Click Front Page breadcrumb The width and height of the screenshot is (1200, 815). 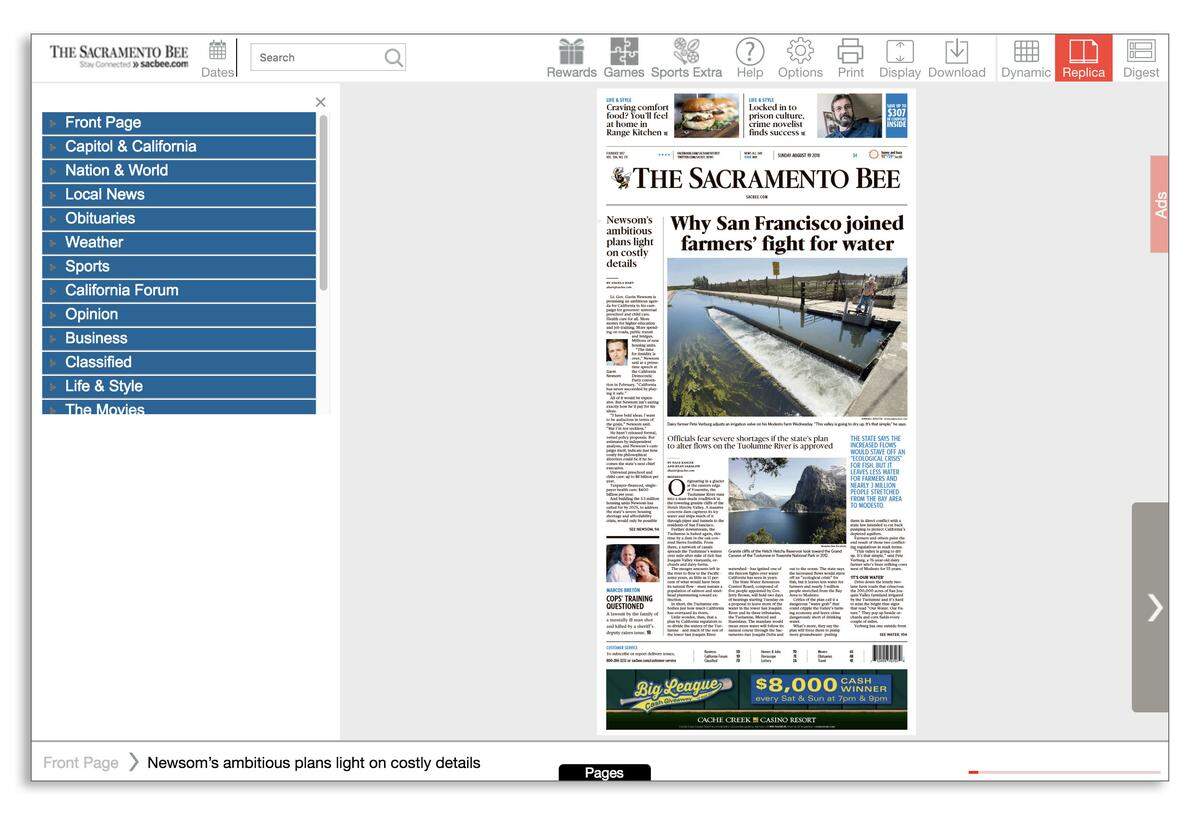pos(81,763)
